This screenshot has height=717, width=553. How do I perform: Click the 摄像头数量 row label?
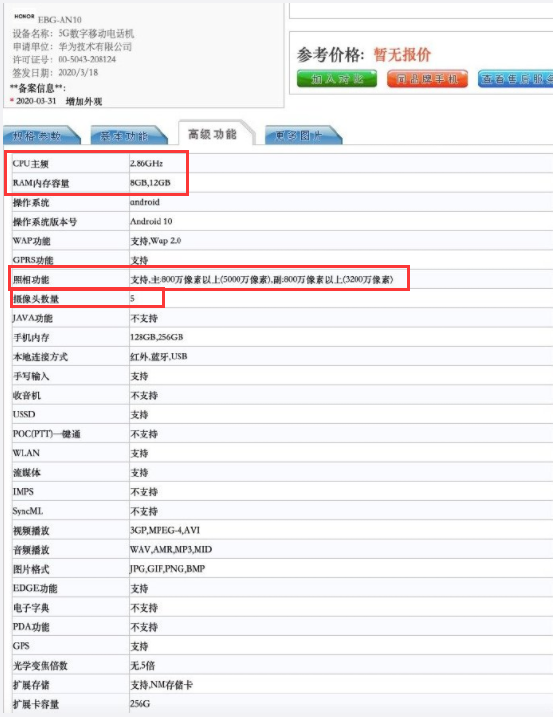tap(36, 299)
